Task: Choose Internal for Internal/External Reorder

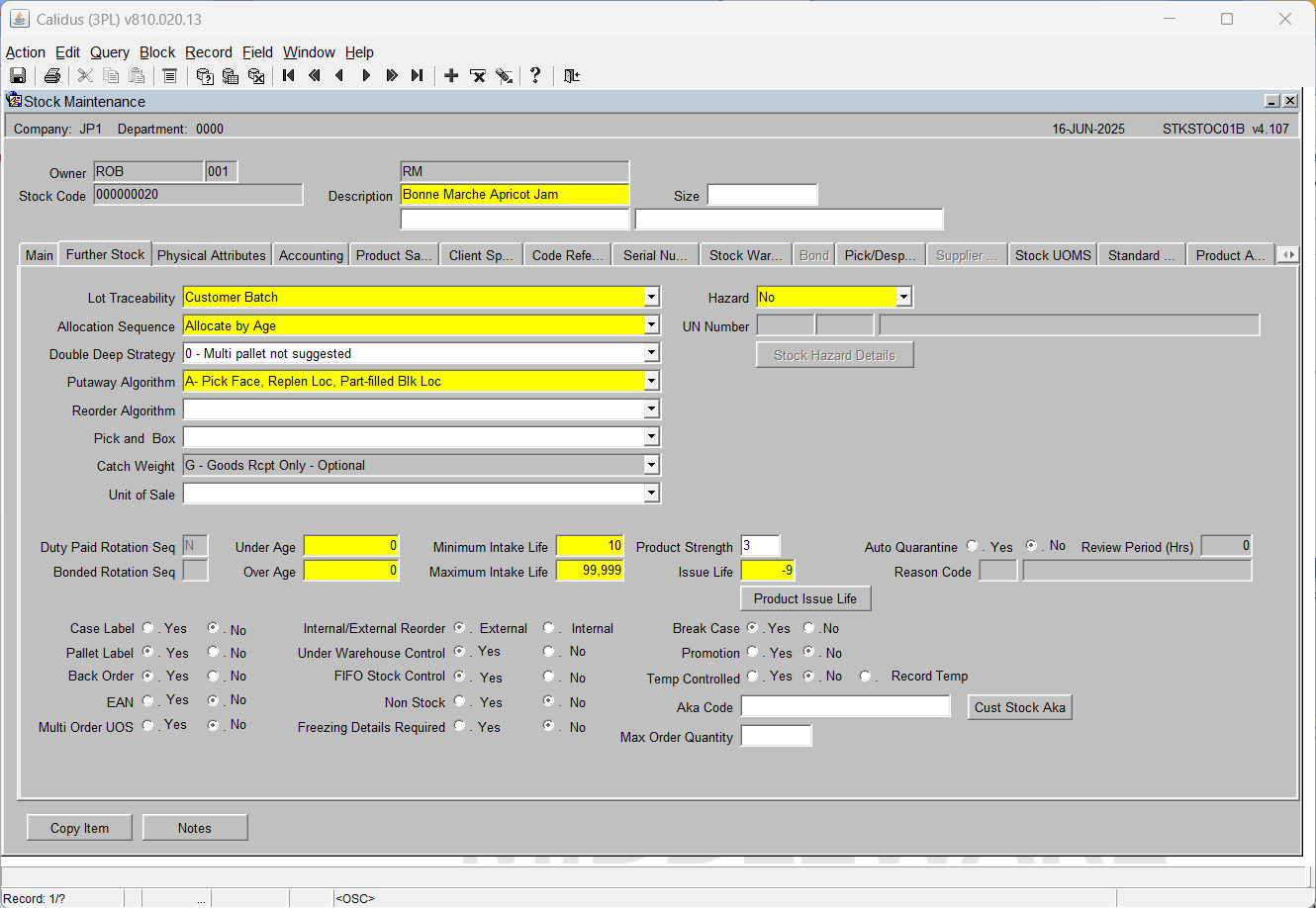Action: 549,628
